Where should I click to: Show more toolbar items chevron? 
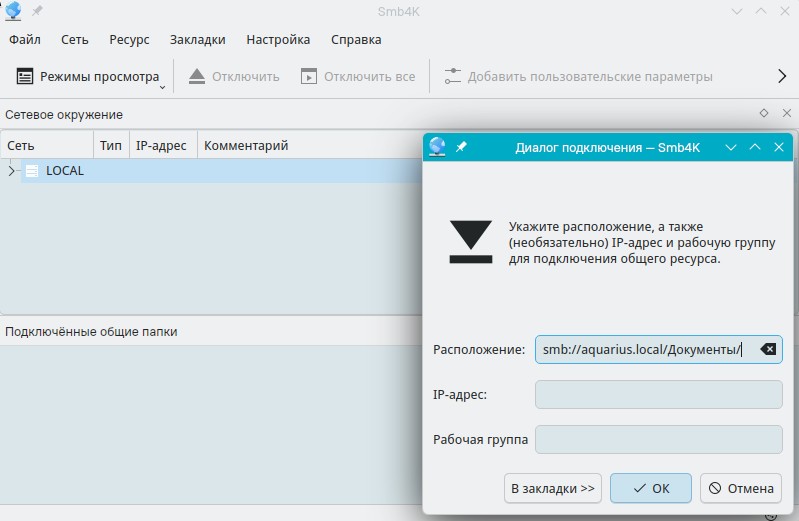(x=782, y=76)
